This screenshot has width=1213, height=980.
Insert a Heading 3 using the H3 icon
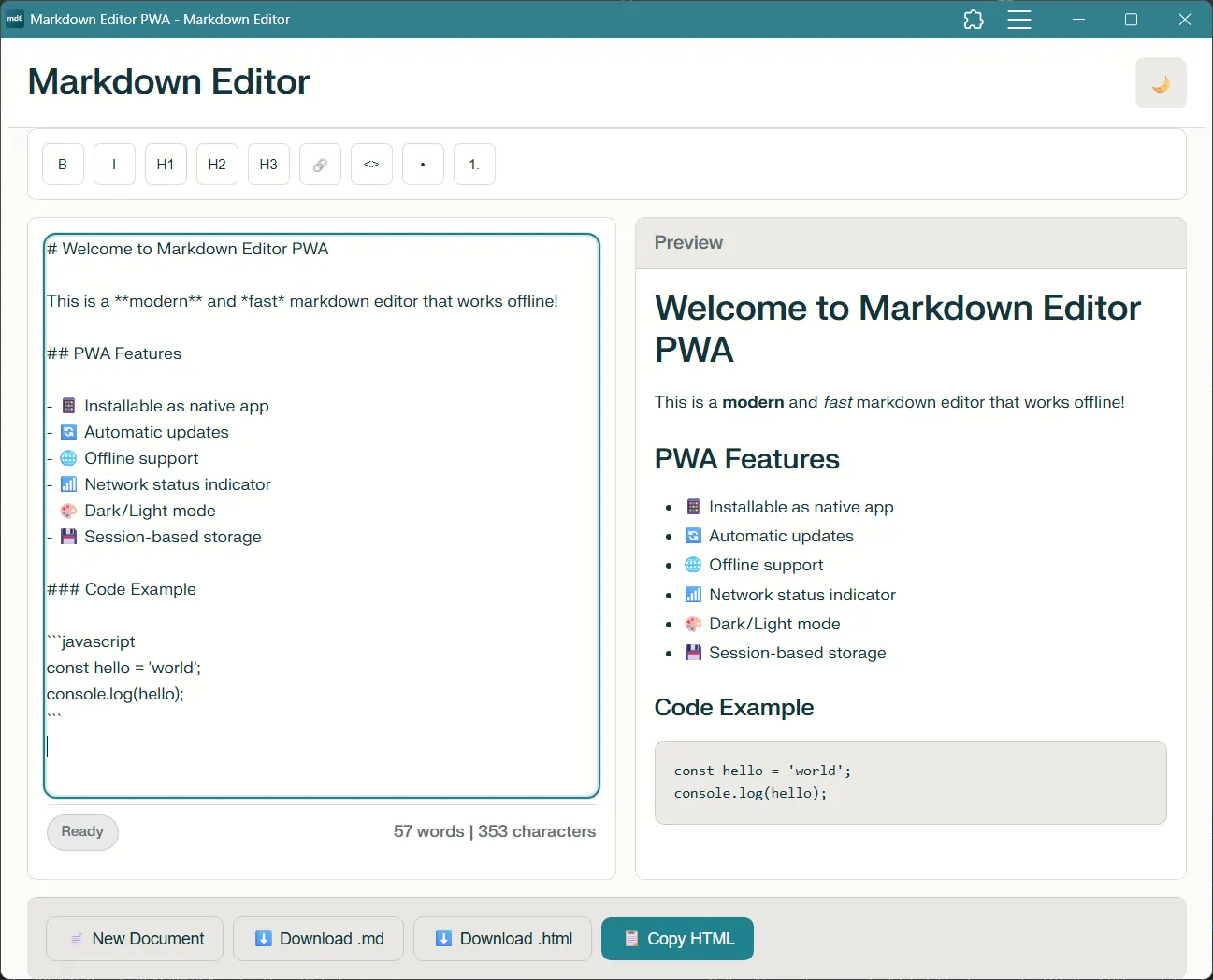[x=268, y=164]
